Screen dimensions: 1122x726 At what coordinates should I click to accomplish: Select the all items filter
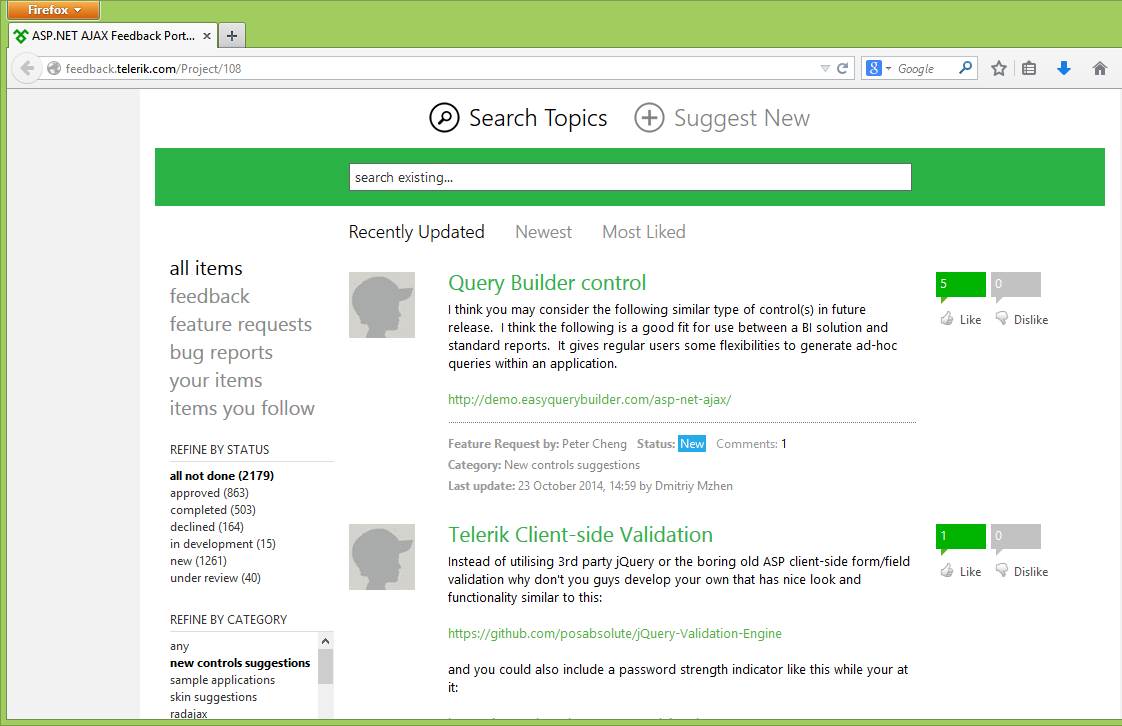206,268
